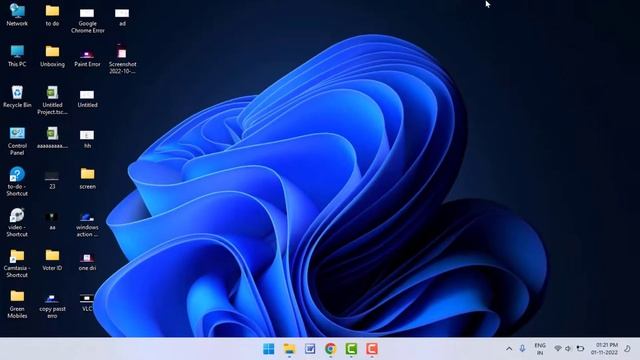
Task: Open the volume speaker tray icon
Action: point(569,349)
